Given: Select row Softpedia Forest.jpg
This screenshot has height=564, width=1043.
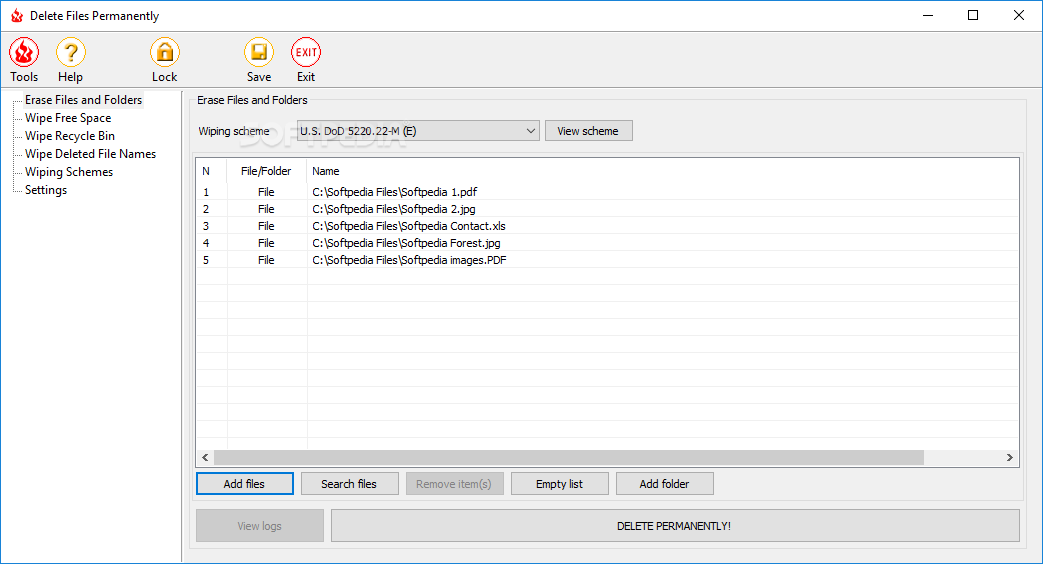Looking at the screenshot, I should coord(607,243).
